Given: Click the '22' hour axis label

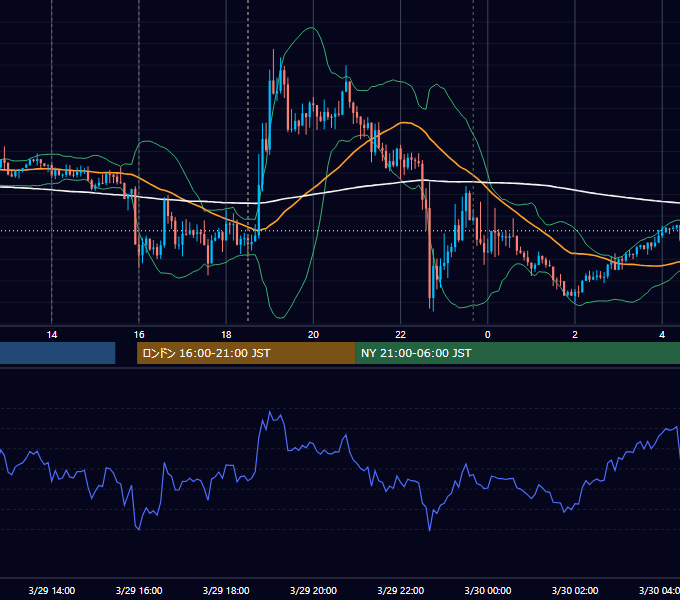Looking at the screenshot, I should [x=400, y=335].
